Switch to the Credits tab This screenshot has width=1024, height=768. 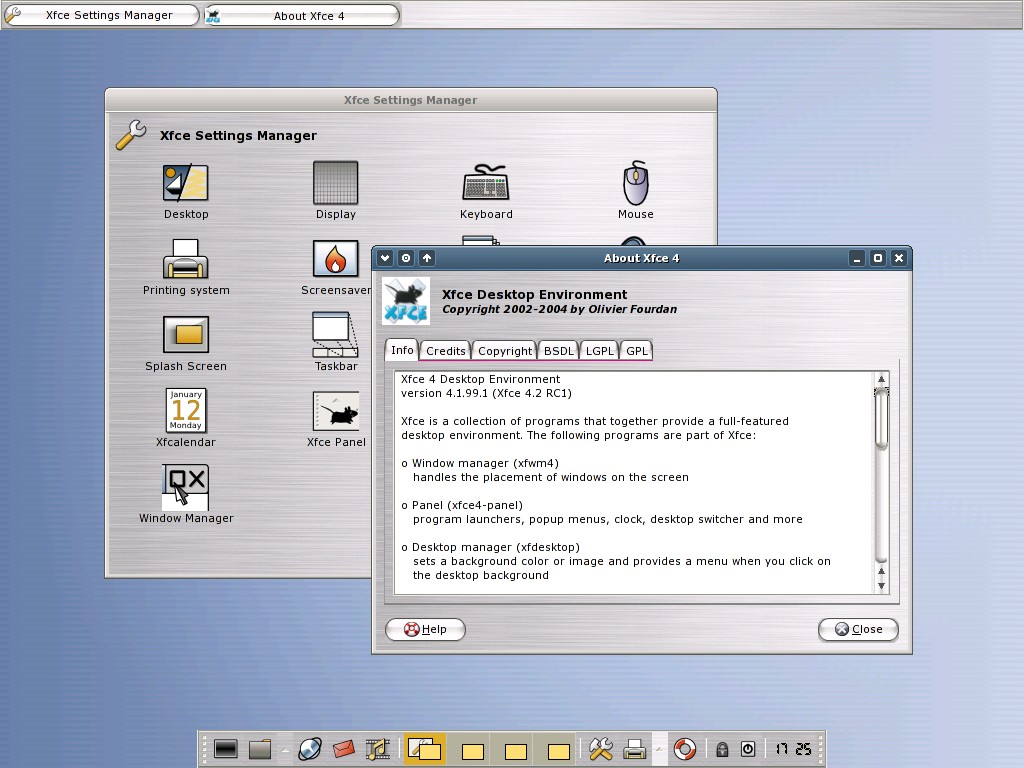point(444,350)
